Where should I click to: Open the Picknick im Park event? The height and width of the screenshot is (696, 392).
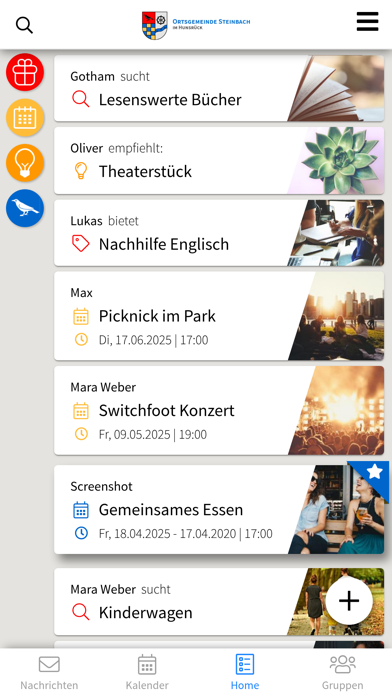point(219,316)
